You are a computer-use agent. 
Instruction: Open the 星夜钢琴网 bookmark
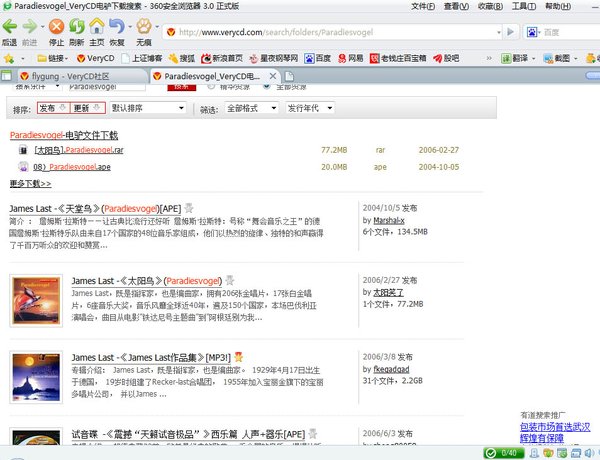tap(273, 58)
